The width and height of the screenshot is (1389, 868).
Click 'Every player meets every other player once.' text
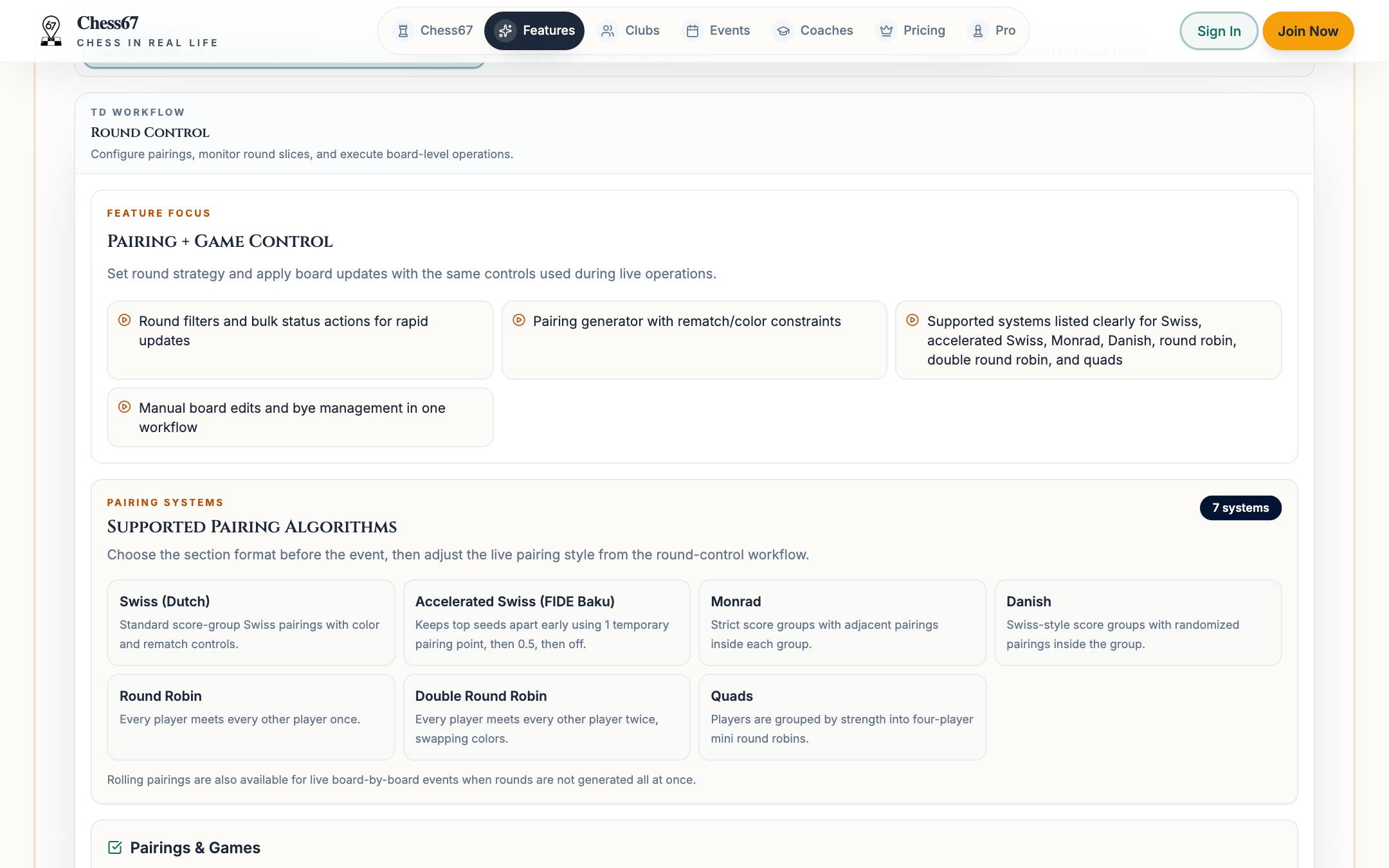[x=240, y=719]
